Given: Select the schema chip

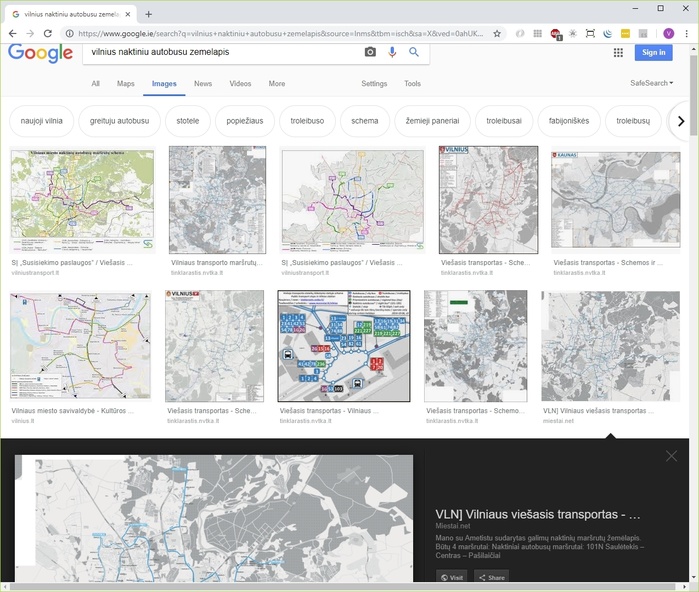Looking at the screenshot, I should [365, 121].
